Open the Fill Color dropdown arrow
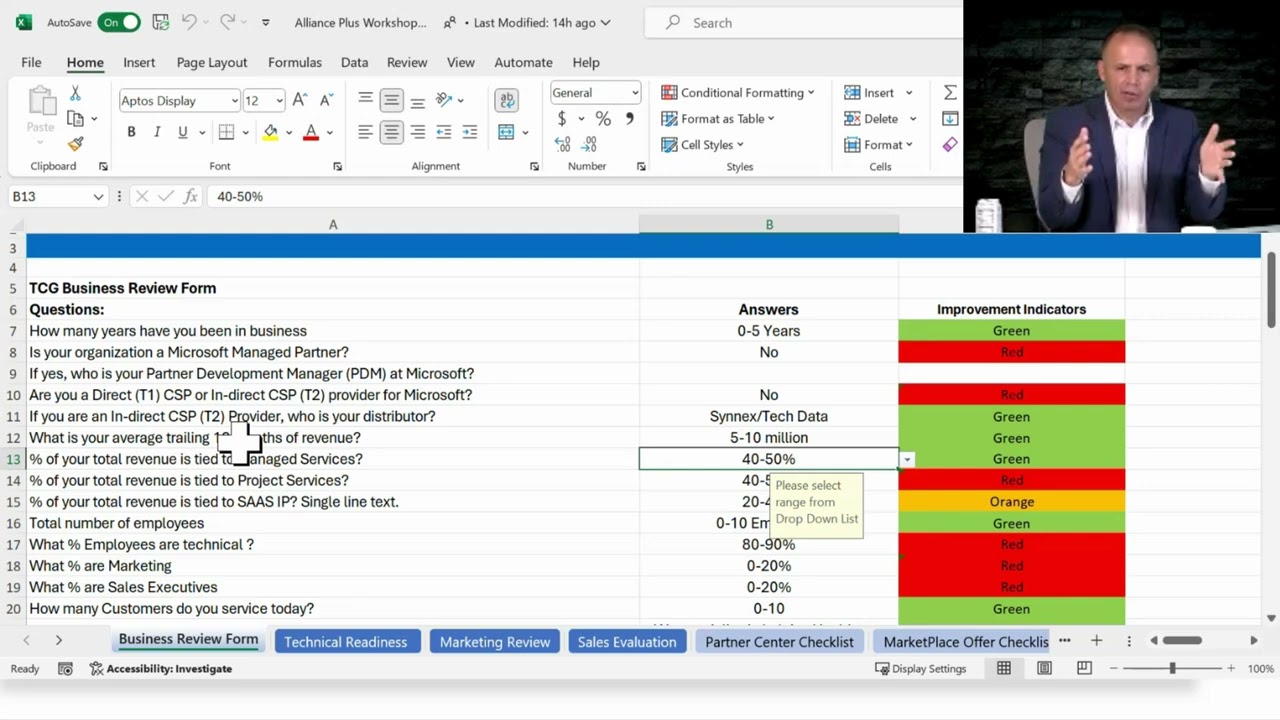The height and width of the screenshot is (720, 1280). click(289, 132)
